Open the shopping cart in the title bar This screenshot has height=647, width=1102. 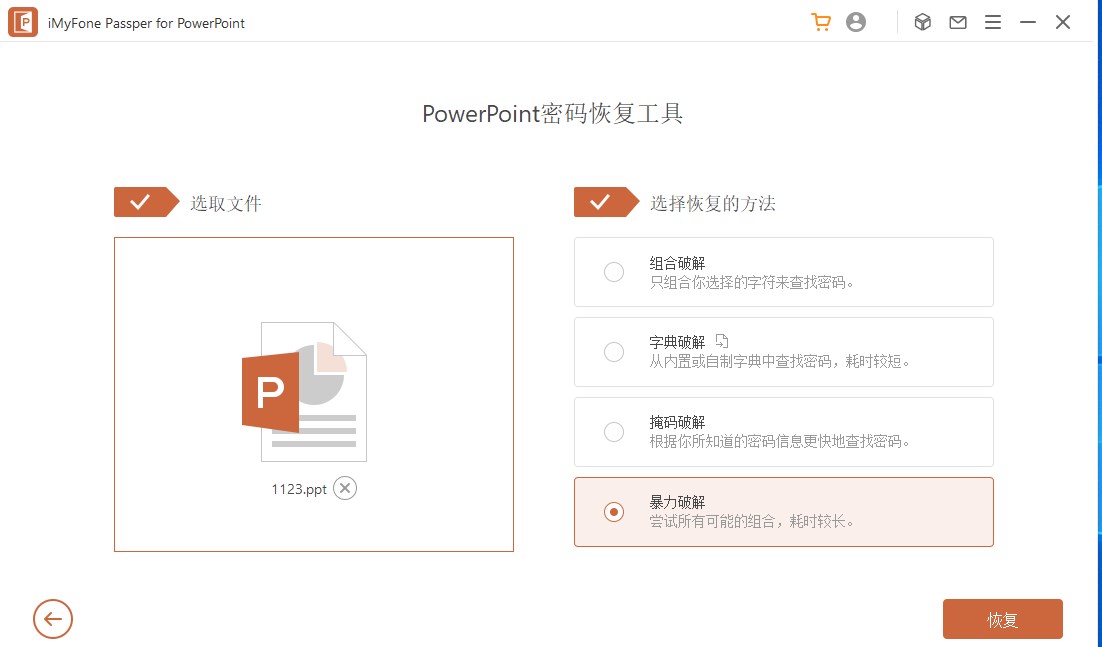(821, 21)
